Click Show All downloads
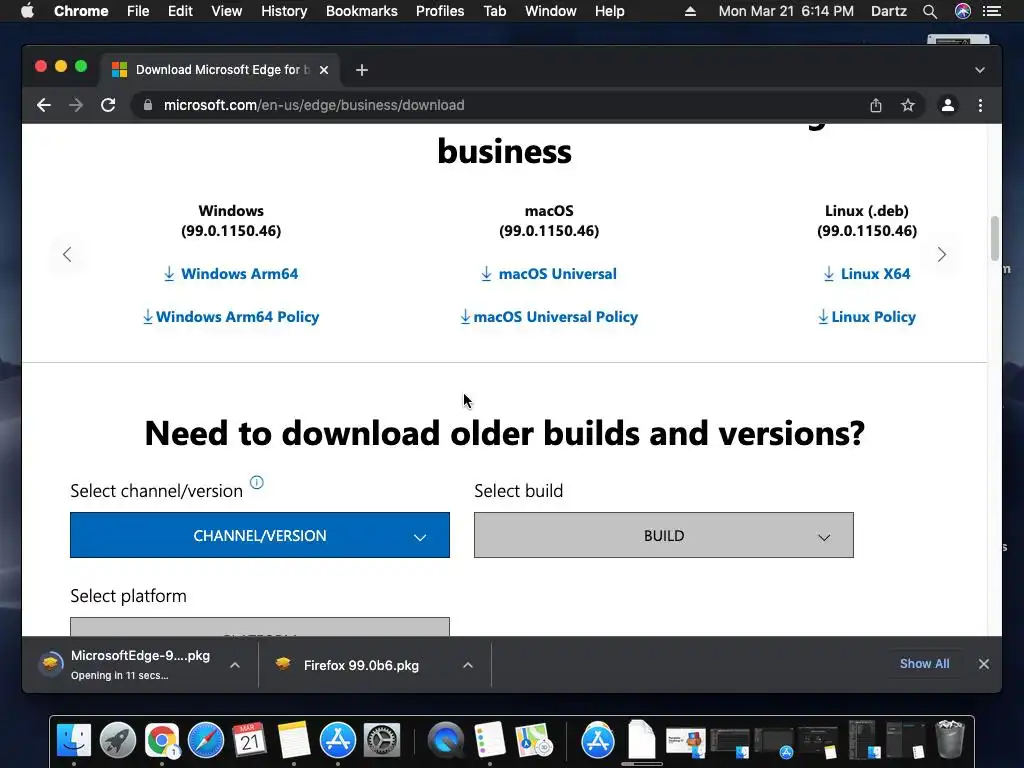 pyautogui.click(x=924, y=664)
